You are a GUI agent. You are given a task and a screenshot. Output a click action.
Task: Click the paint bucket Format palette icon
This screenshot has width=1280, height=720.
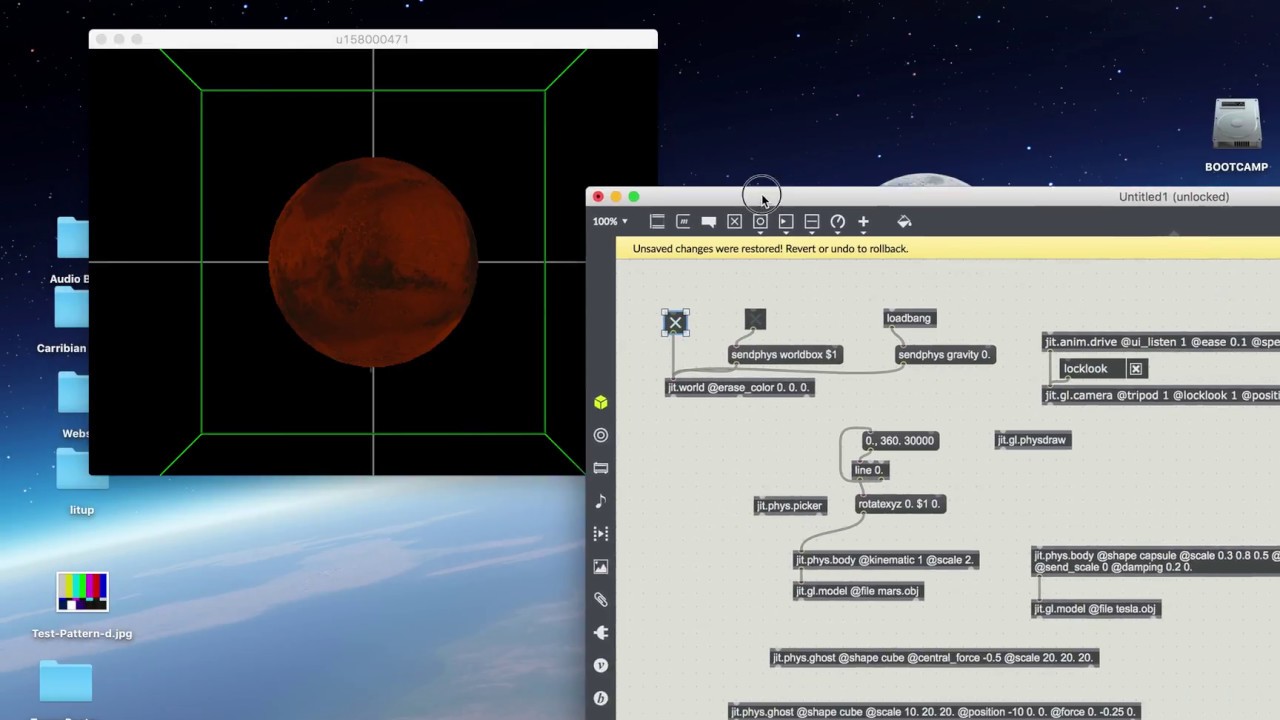(904, 222)
